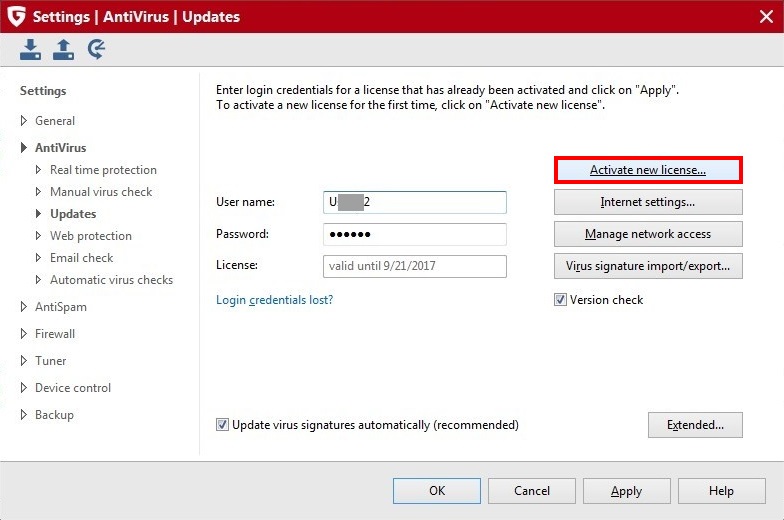784x520 pixels.
Task: Open Automatic virus checks settings
Action: click(x=112, y=280)
